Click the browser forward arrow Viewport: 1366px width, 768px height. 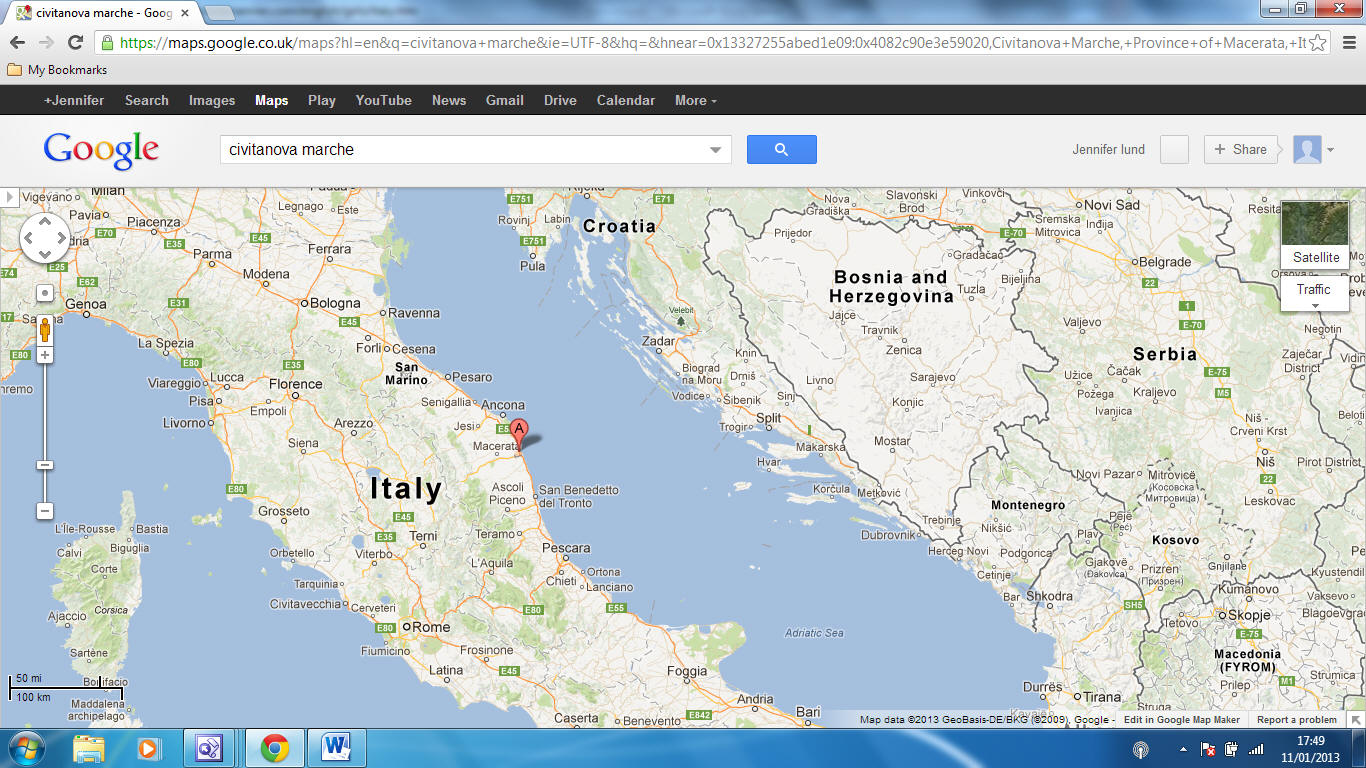point(46,42)
